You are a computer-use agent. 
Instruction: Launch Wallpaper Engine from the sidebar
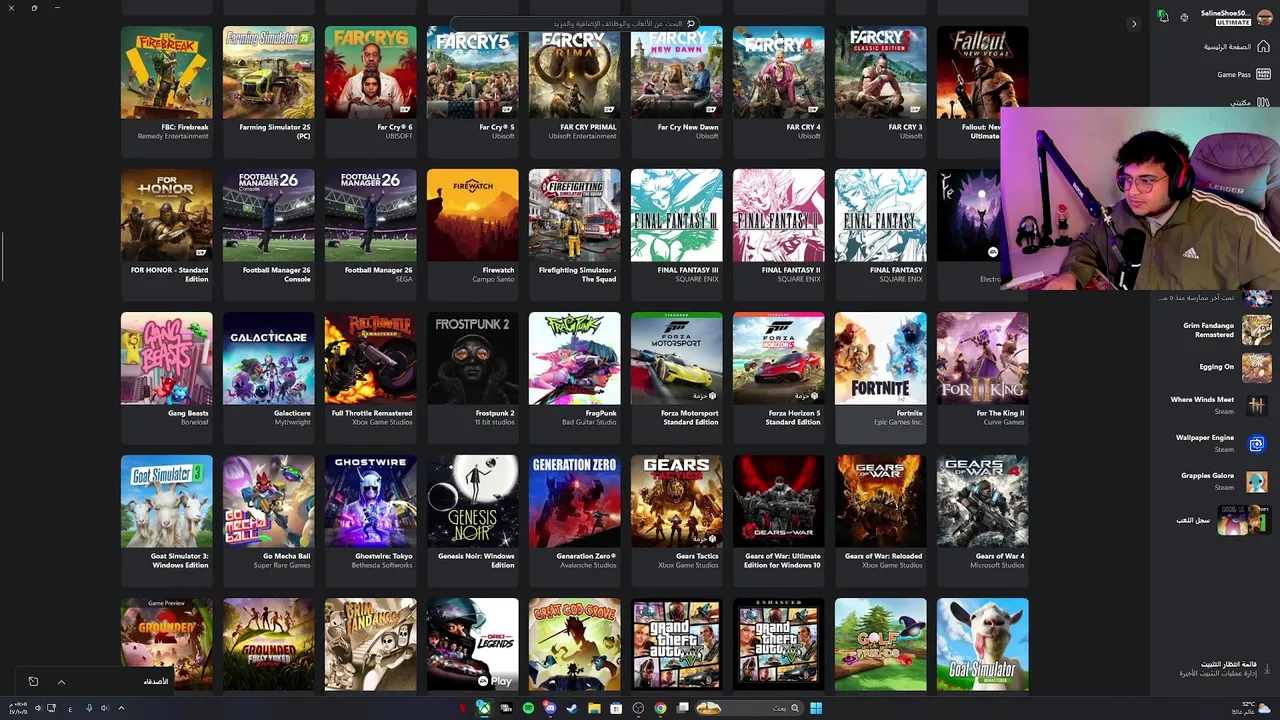(1222, 443)
